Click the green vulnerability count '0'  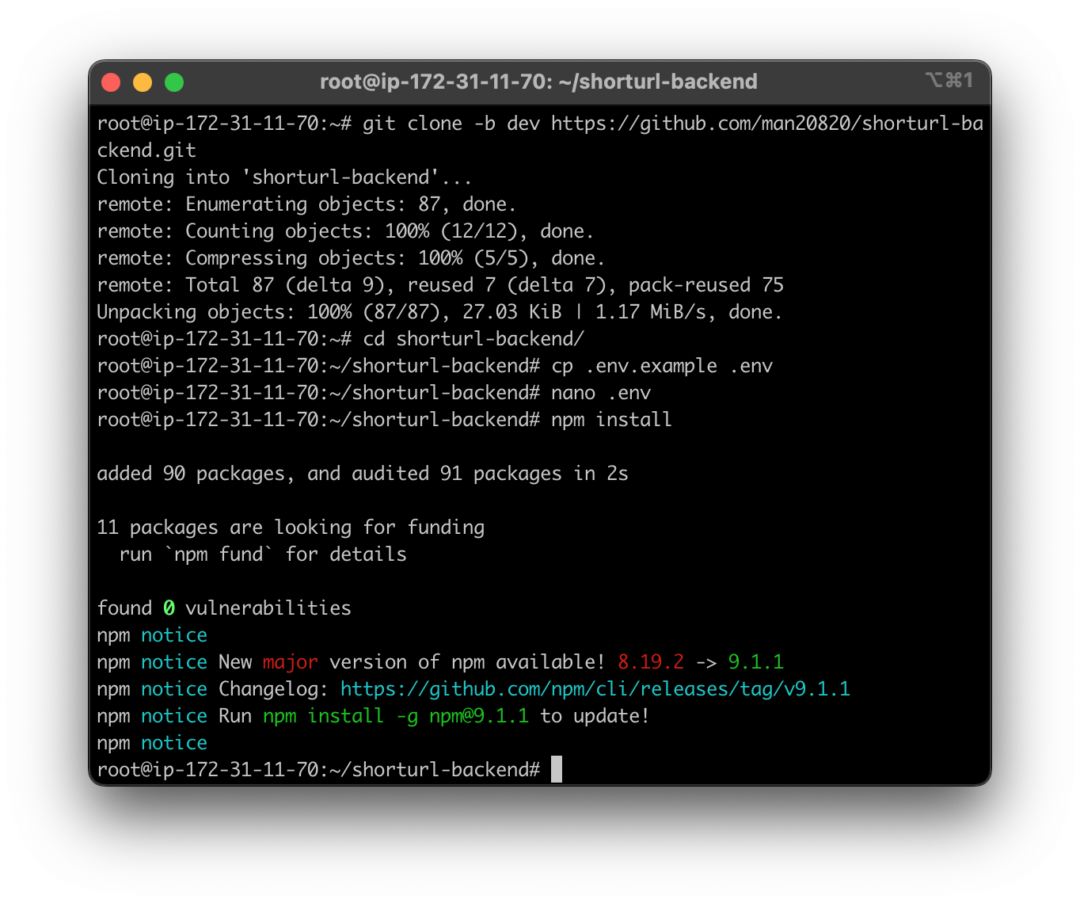point(169,607)
